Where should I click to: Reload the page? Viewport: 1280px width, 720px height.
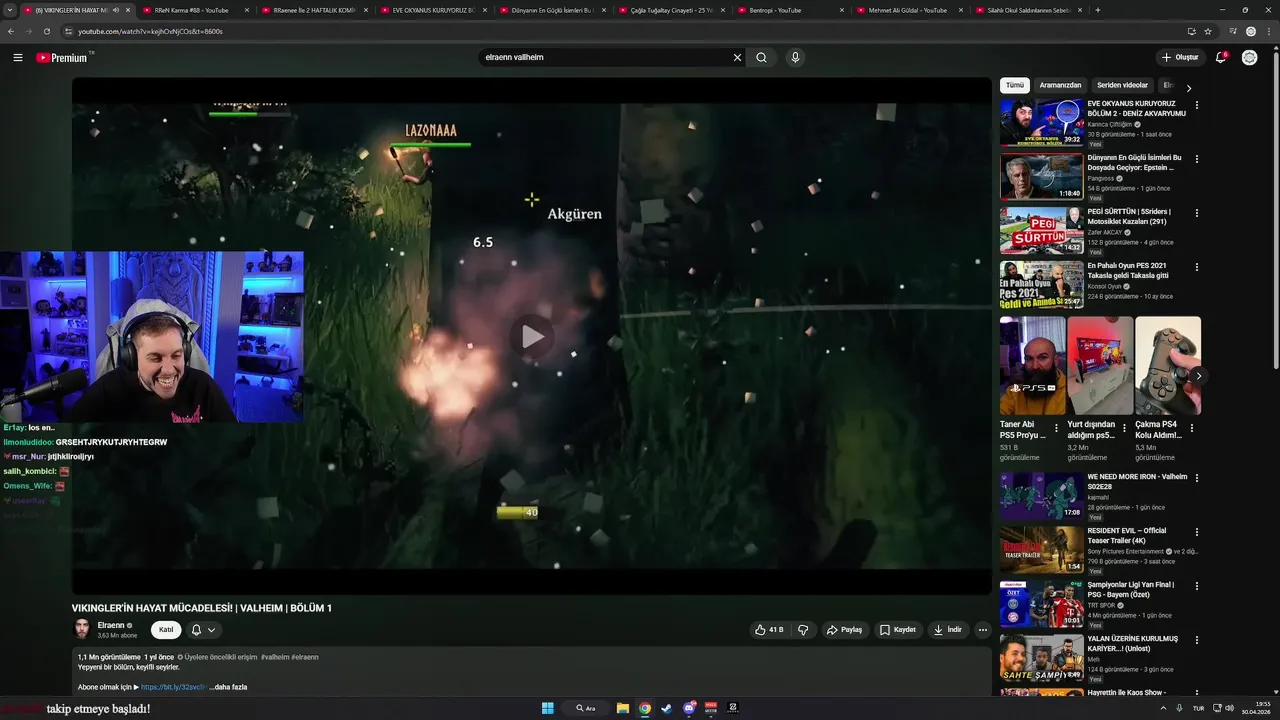tap(47, 31)
